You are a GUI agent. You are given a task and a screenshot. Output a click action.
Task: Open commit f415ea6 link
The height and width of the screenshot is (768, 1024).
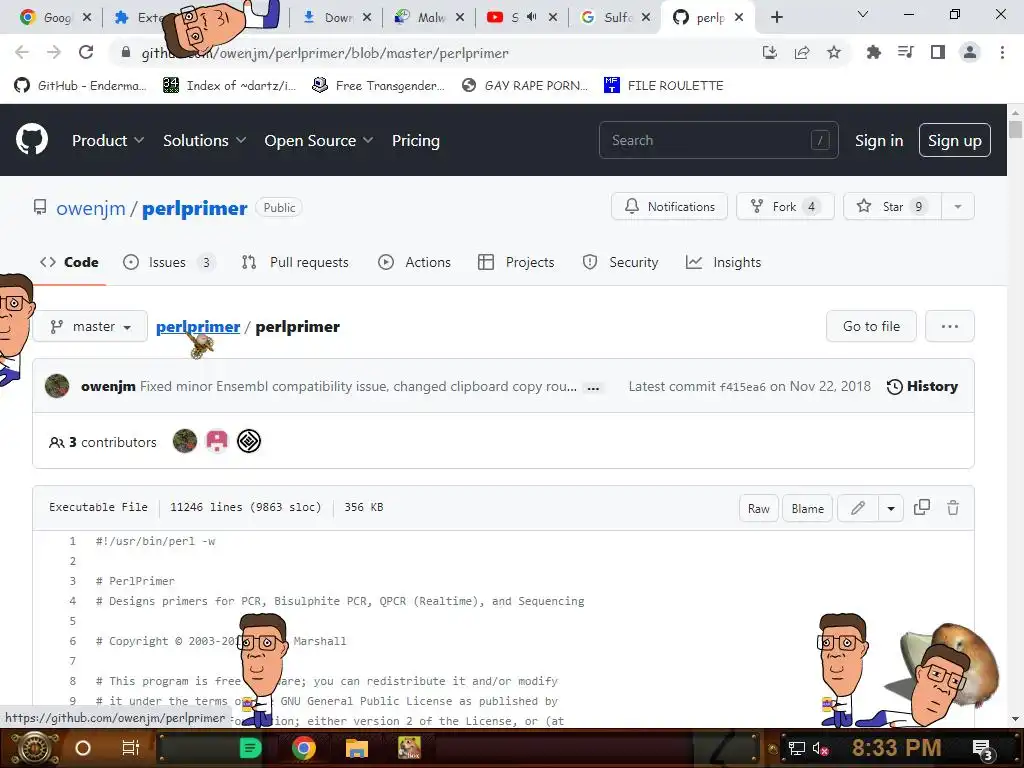click(743, 387)
